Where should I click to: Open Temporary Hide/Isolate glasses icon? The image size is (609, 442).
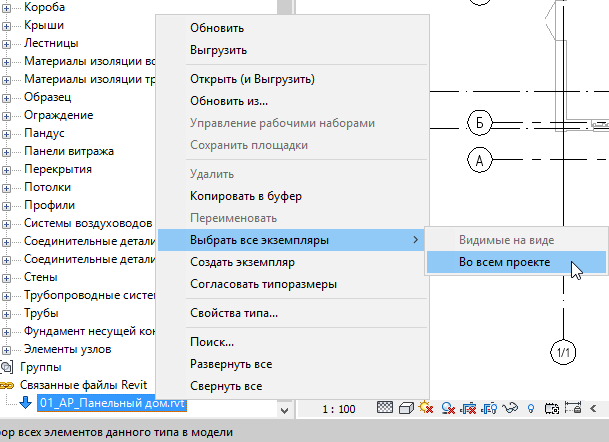click(x=510, y=408)
